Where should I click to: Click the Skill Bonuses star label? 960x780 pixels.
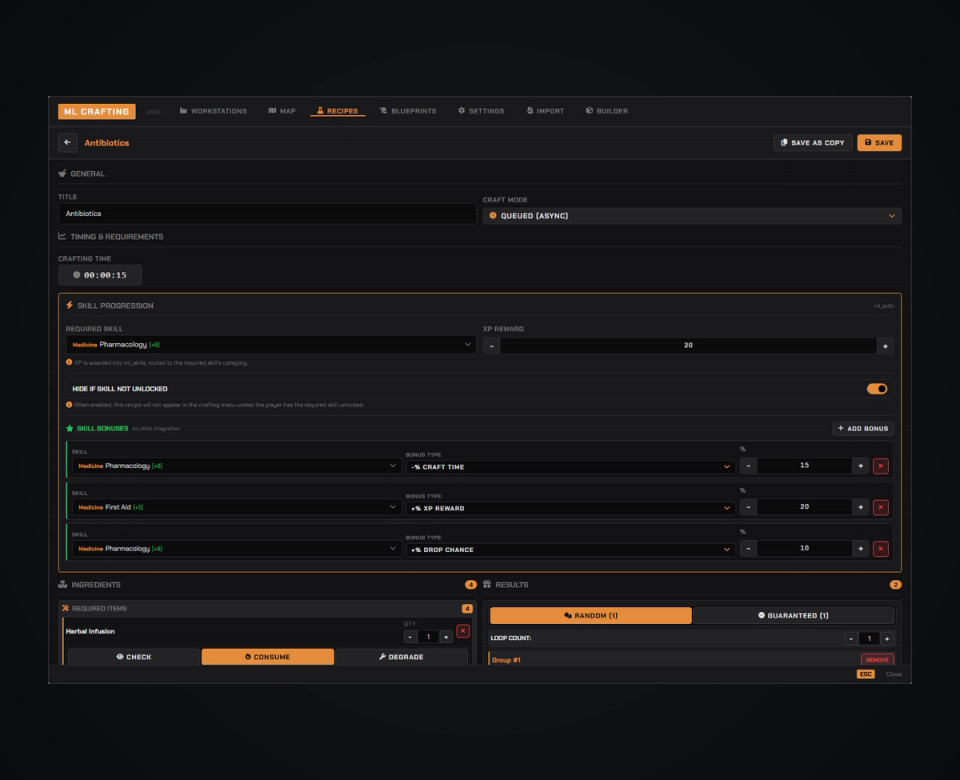[x=102, y=429]
